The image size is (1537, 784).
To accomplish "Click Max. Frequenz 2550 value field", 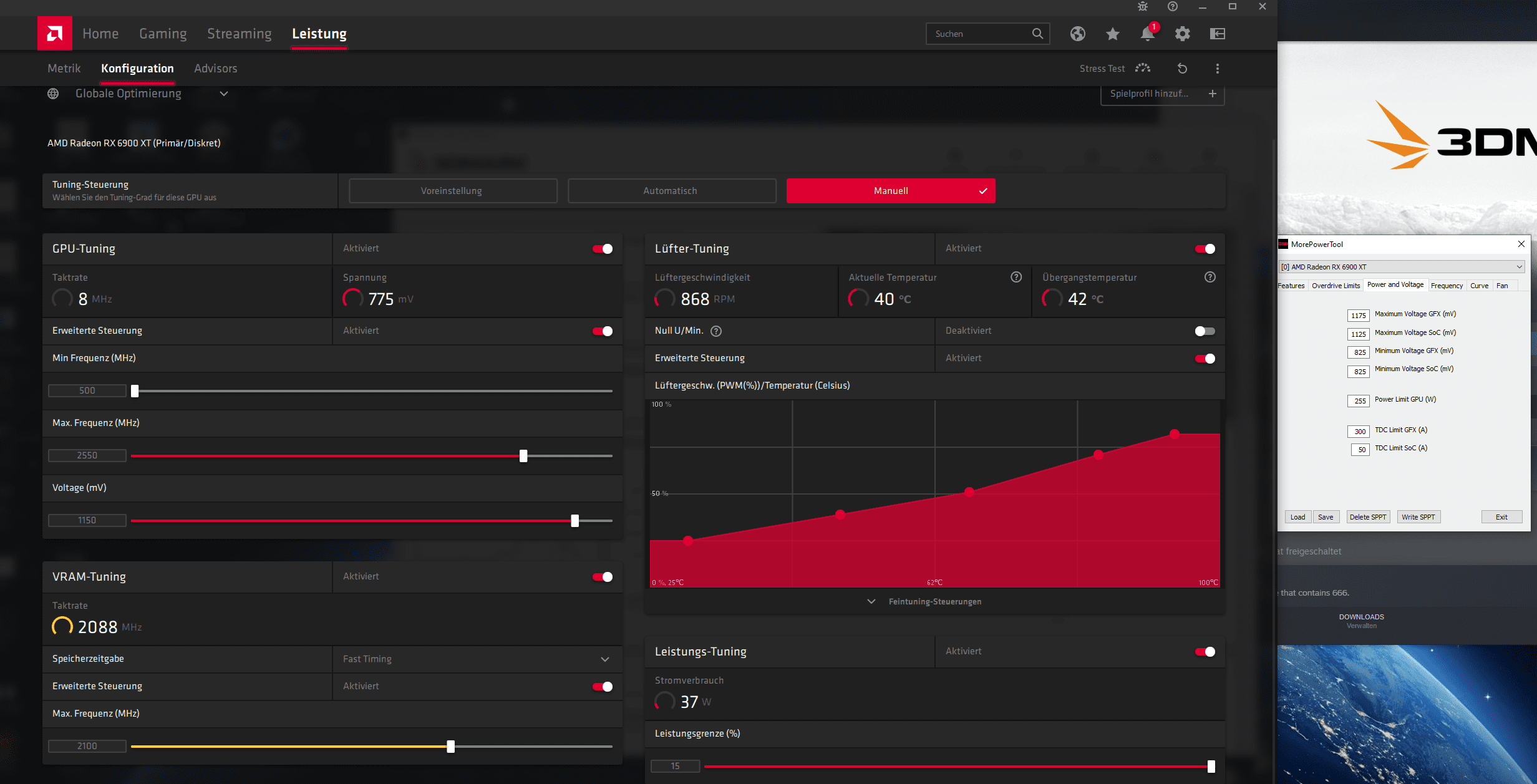I will click(87, 456).
